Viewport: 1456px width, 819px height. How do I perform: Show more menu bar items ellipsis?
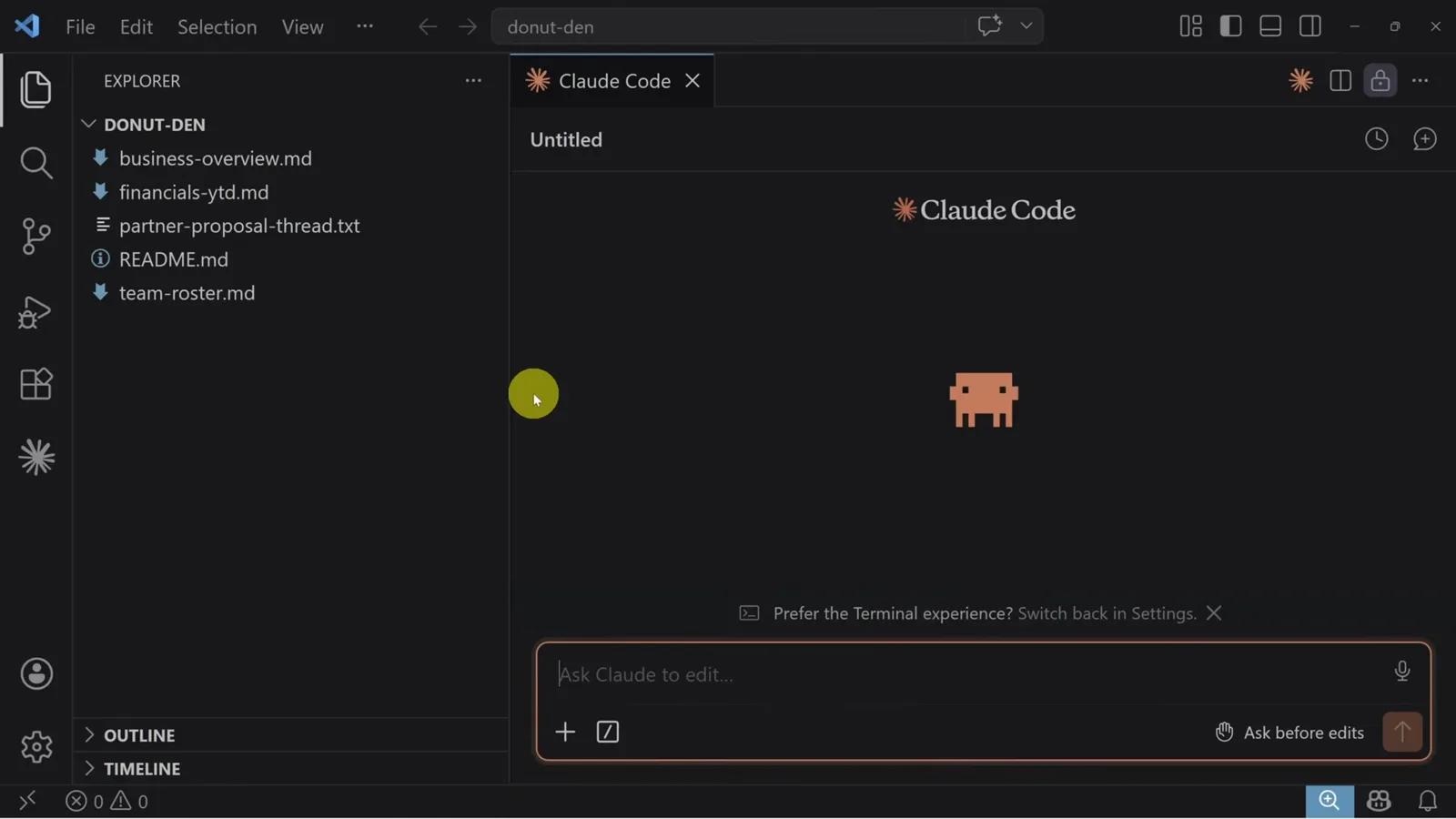pos(365,26)
